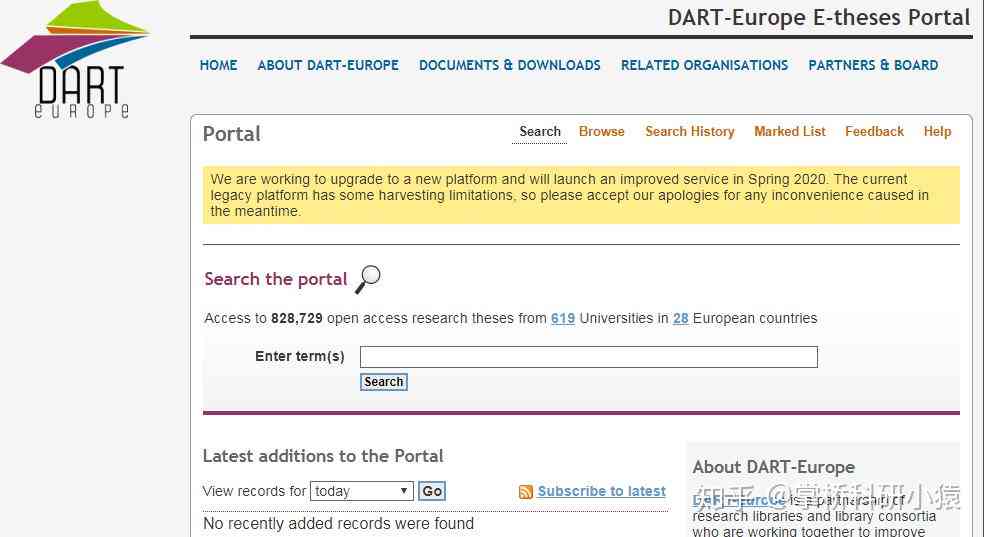986x537 pixels.
Task: Focus the Enter term(s) input field
Action: (589, 357)
